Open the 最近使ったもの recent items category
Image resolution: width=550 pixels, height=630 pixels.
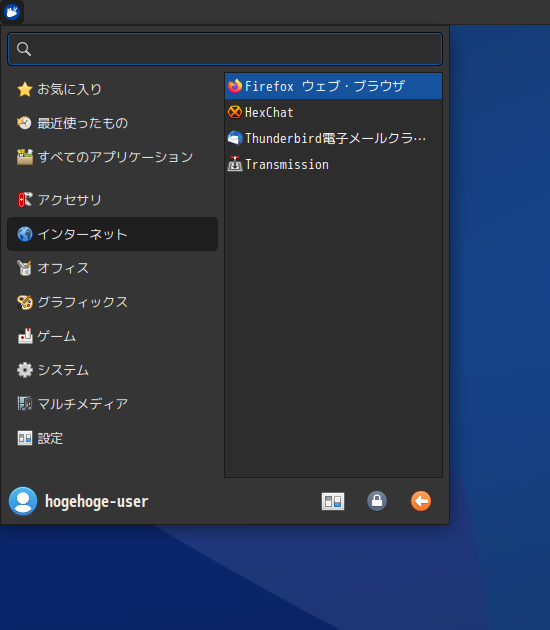pyautogui.click(x=112, y=123)
